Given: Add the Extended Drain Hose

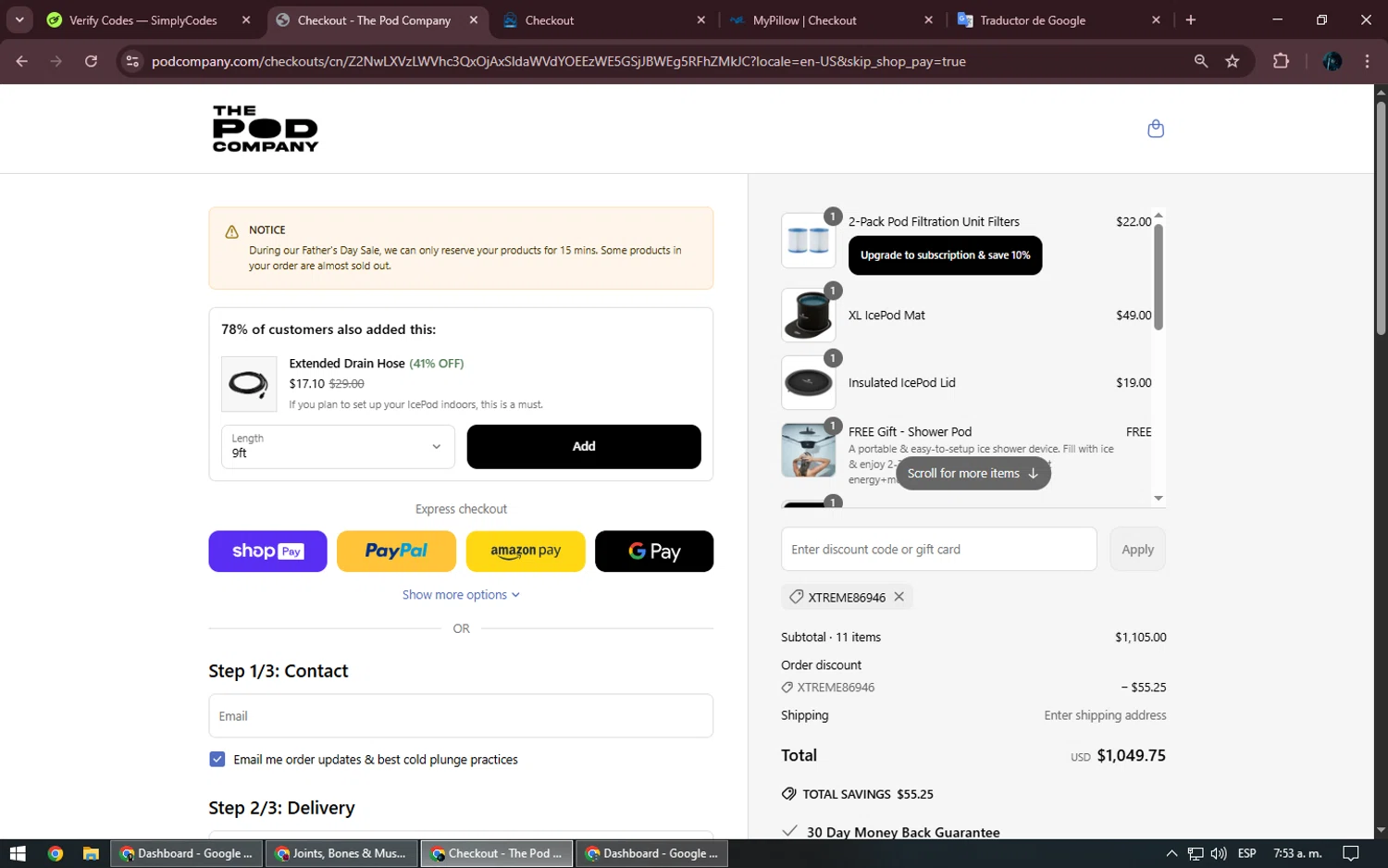Looking at the screenshot, I should 584,446.
